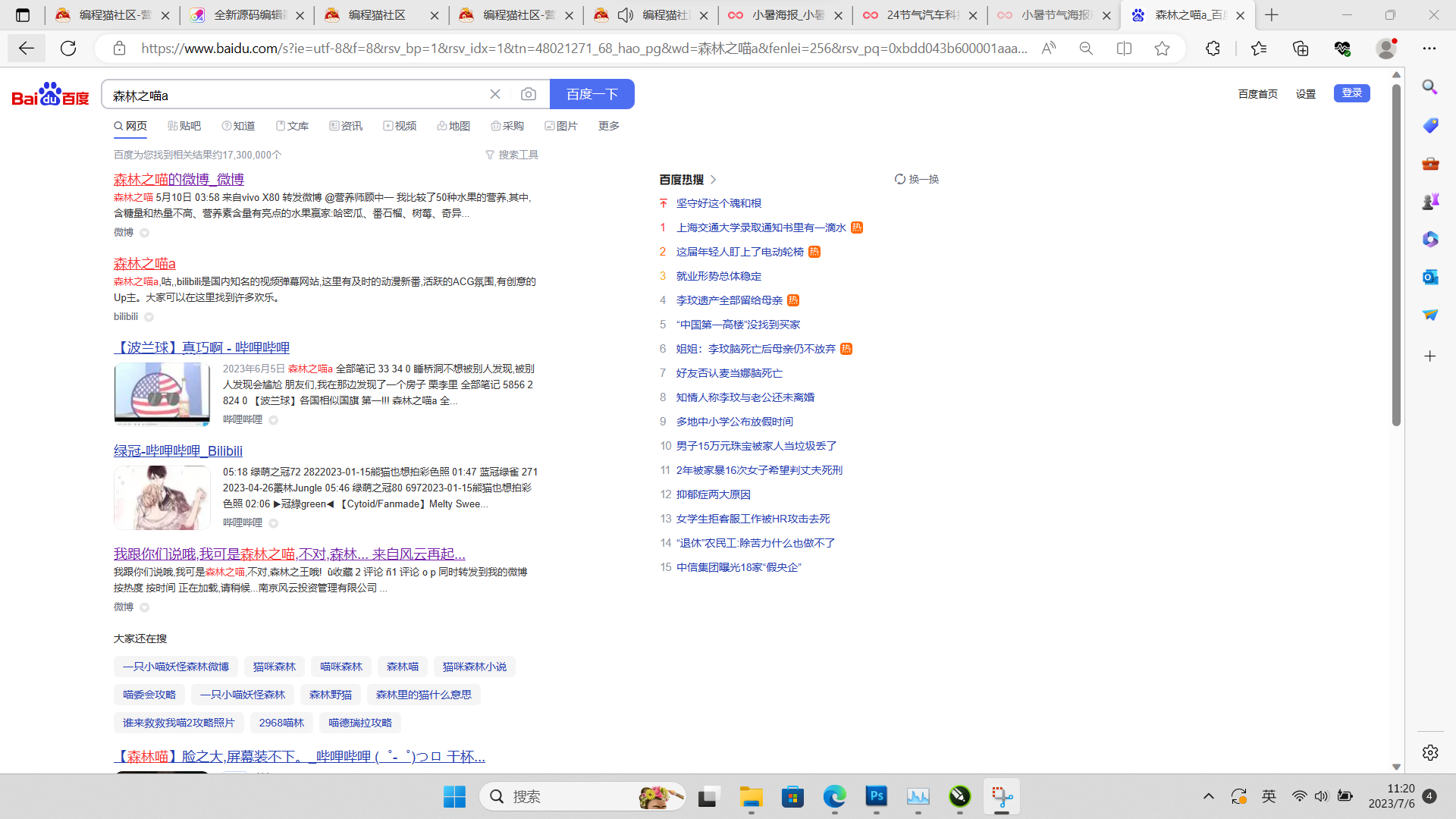Switch to 图片 search tab
Image resolution: width=1456 pixels, height=819 pixels.
pyautogui.click(x=561, y=126)
